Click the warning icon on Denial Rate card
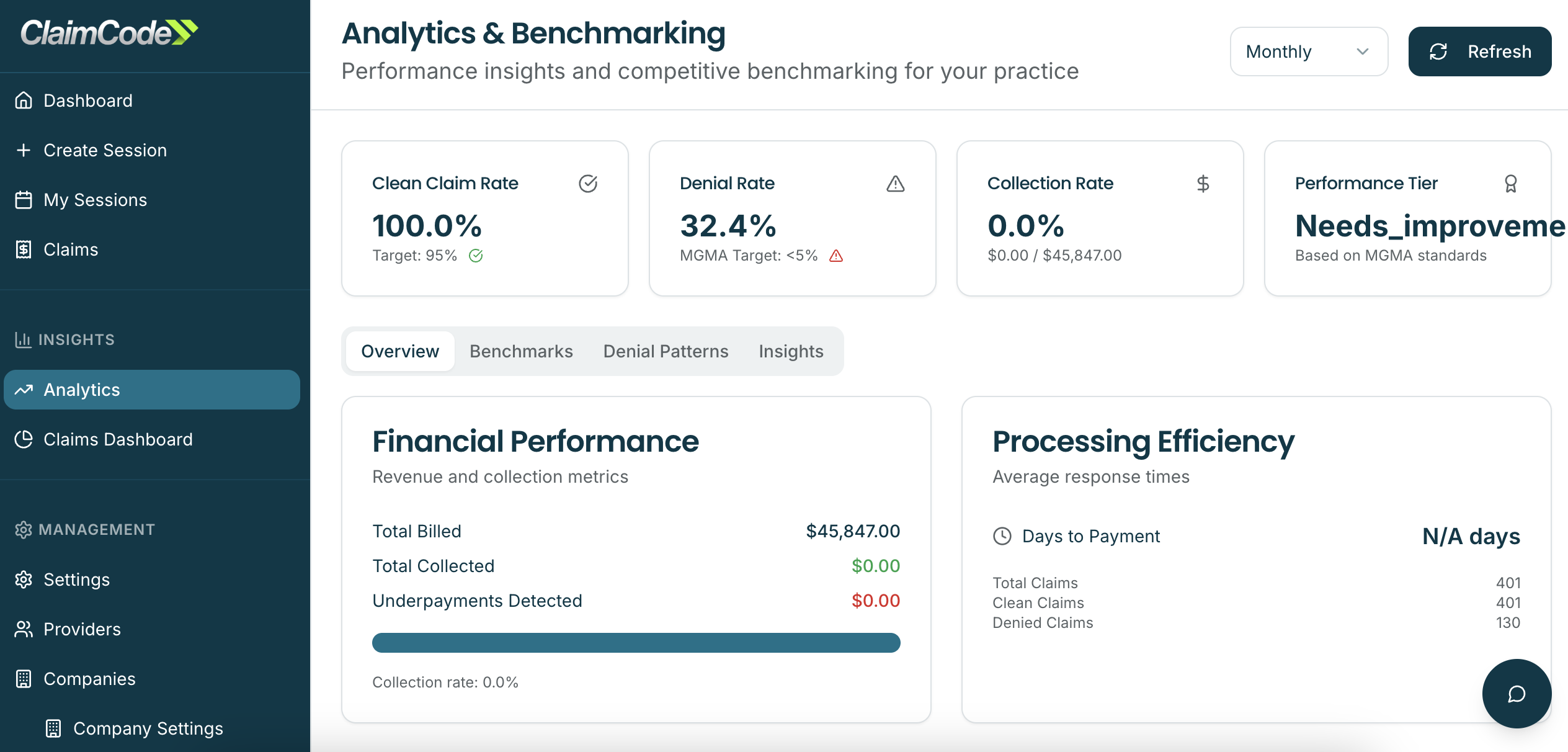This screenshot has height=752, width=1568. point(896,183)
